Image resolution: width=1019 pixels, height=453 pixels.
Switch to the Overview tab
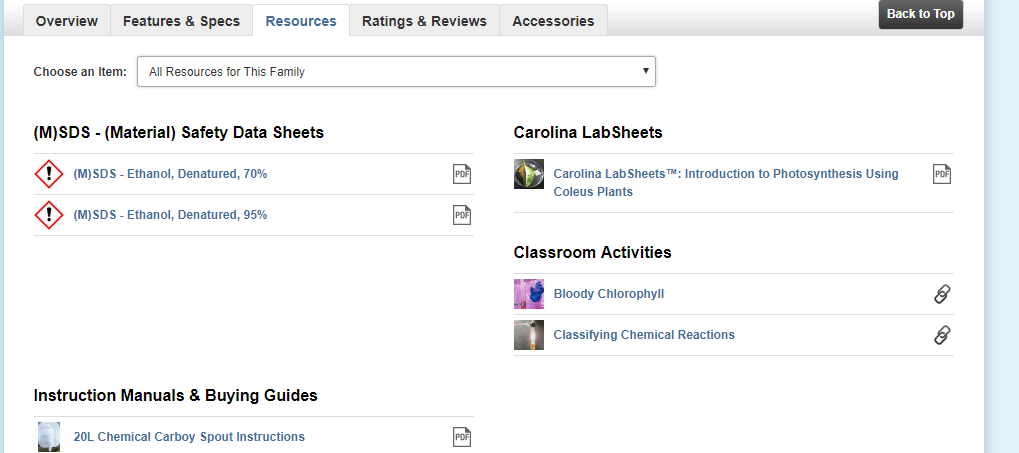[67, 21]
